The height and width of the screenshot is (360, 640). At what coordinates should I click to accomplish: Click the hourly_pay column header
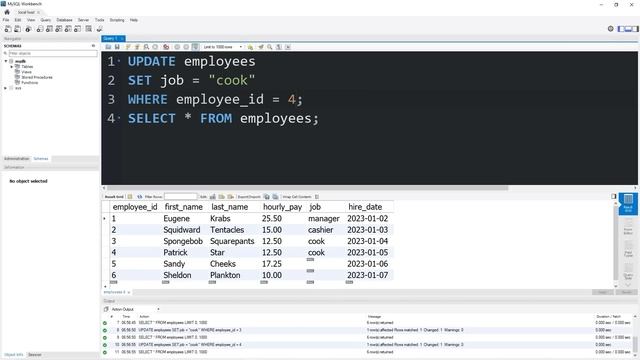[282, 207]
